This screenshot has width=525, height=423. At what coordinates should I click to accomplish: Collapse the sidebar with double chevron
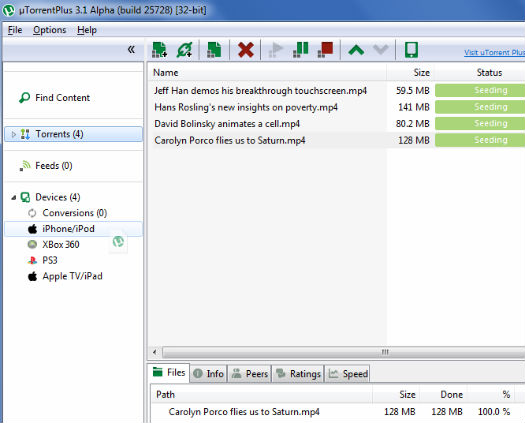(x=131, y=50)
